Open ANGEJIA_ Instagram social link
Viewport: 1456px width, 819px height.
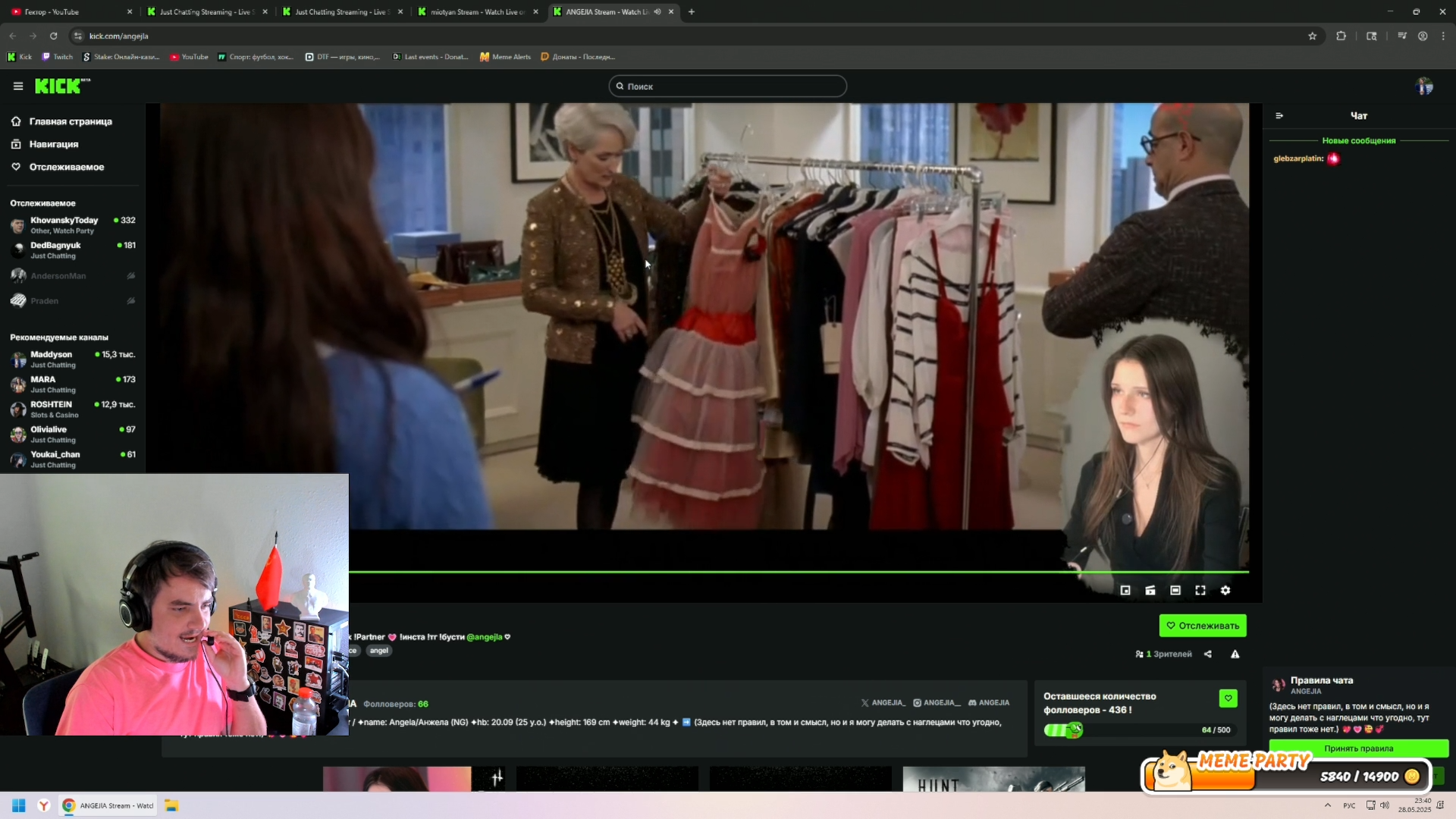pyautogui.click(x=937, y=703)
